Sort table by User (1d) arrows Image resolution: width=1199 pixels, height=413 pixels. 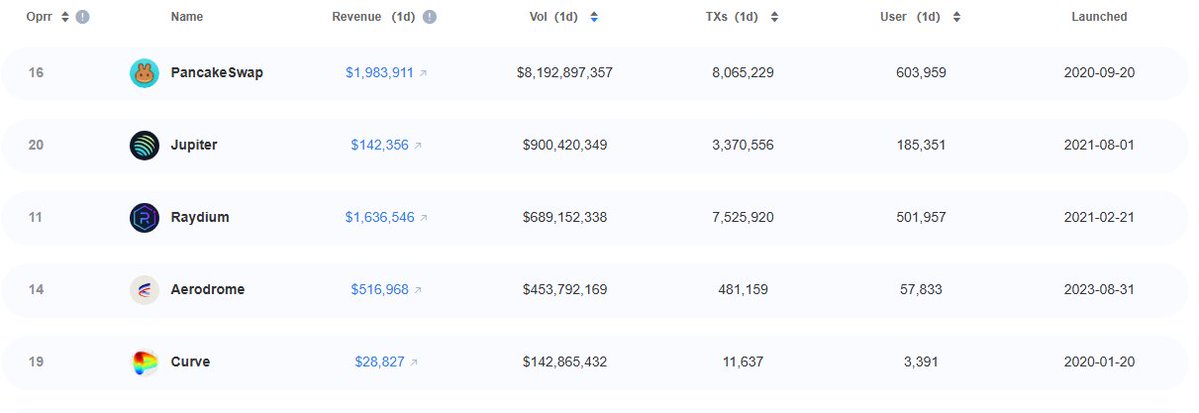(956, 17)
